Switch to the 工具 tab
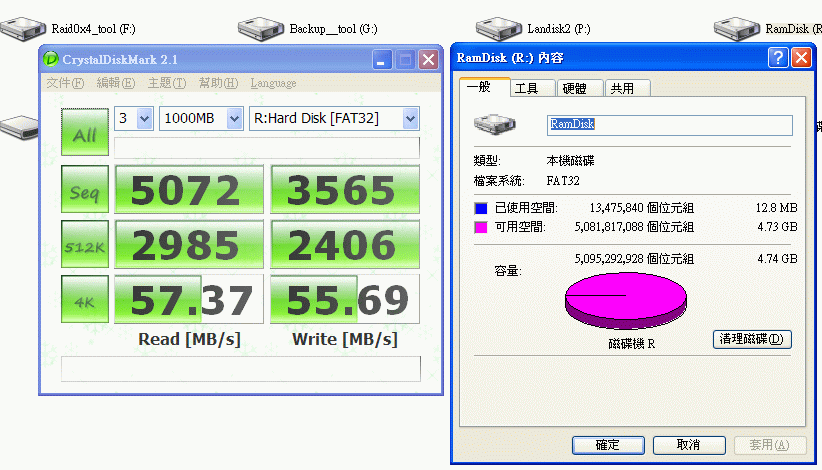822x470 pixels. 533,88
